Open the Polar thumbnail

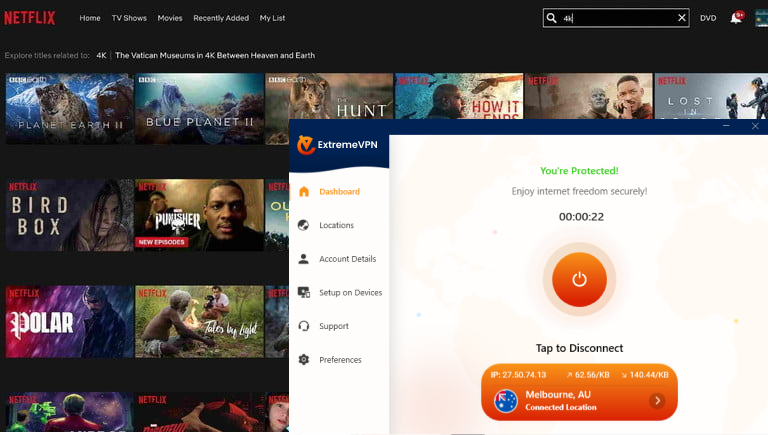pyautogui.click(x=70, y=322)
